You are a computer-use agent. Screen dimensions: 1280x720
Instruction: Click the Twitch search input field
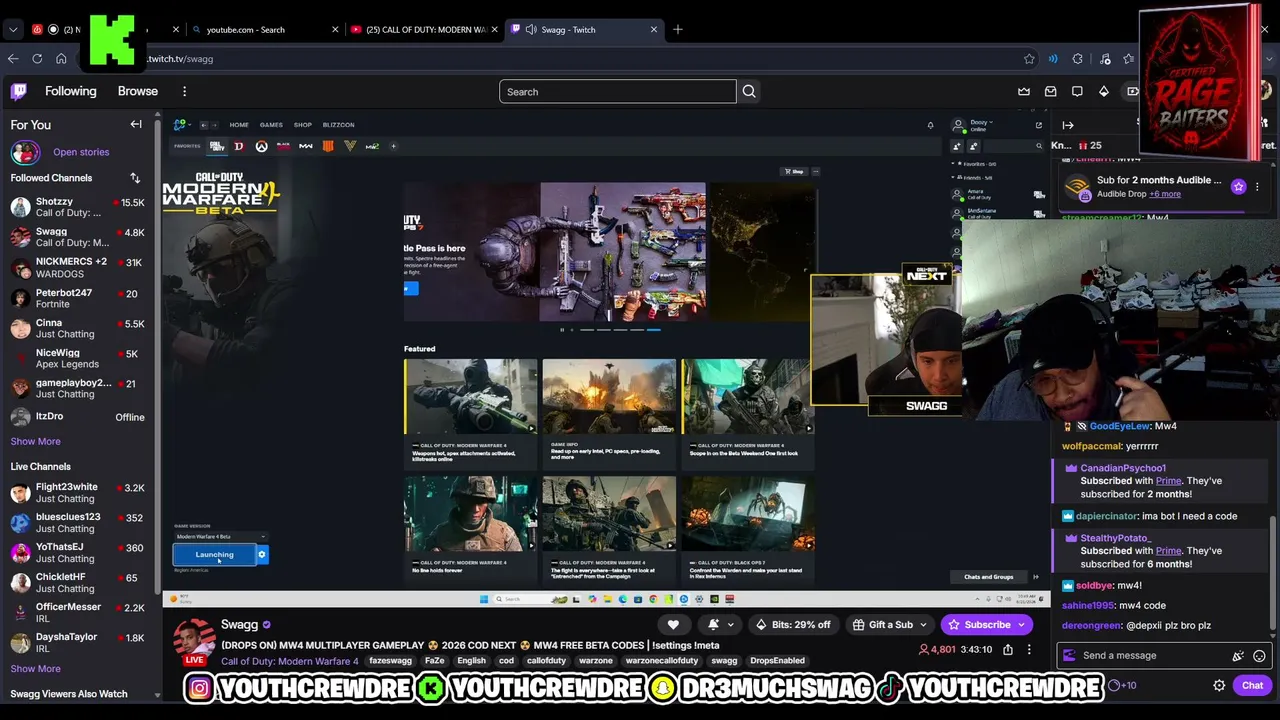coord(618,92)
